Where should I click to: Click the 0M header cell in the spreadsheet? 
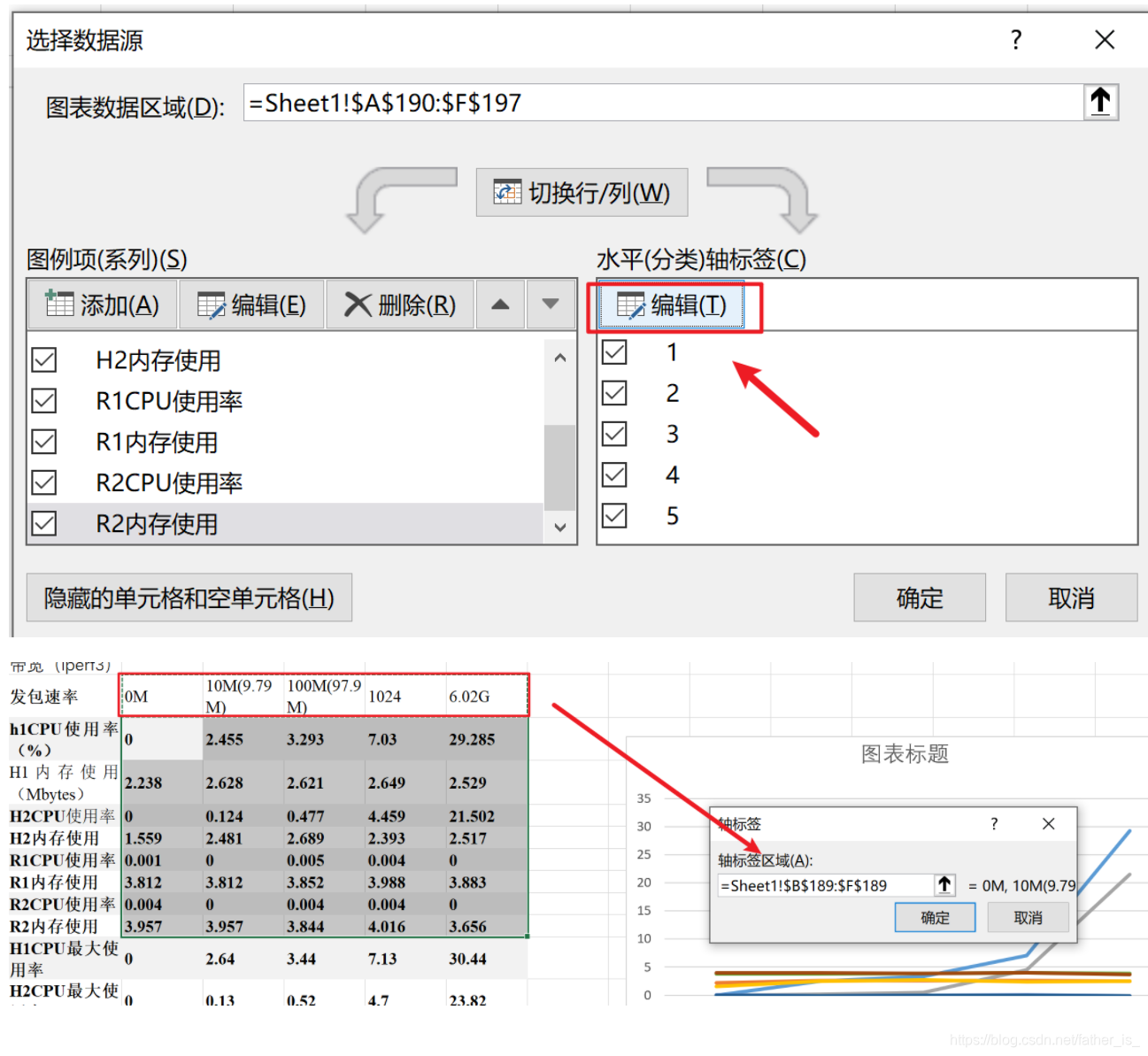162,697
